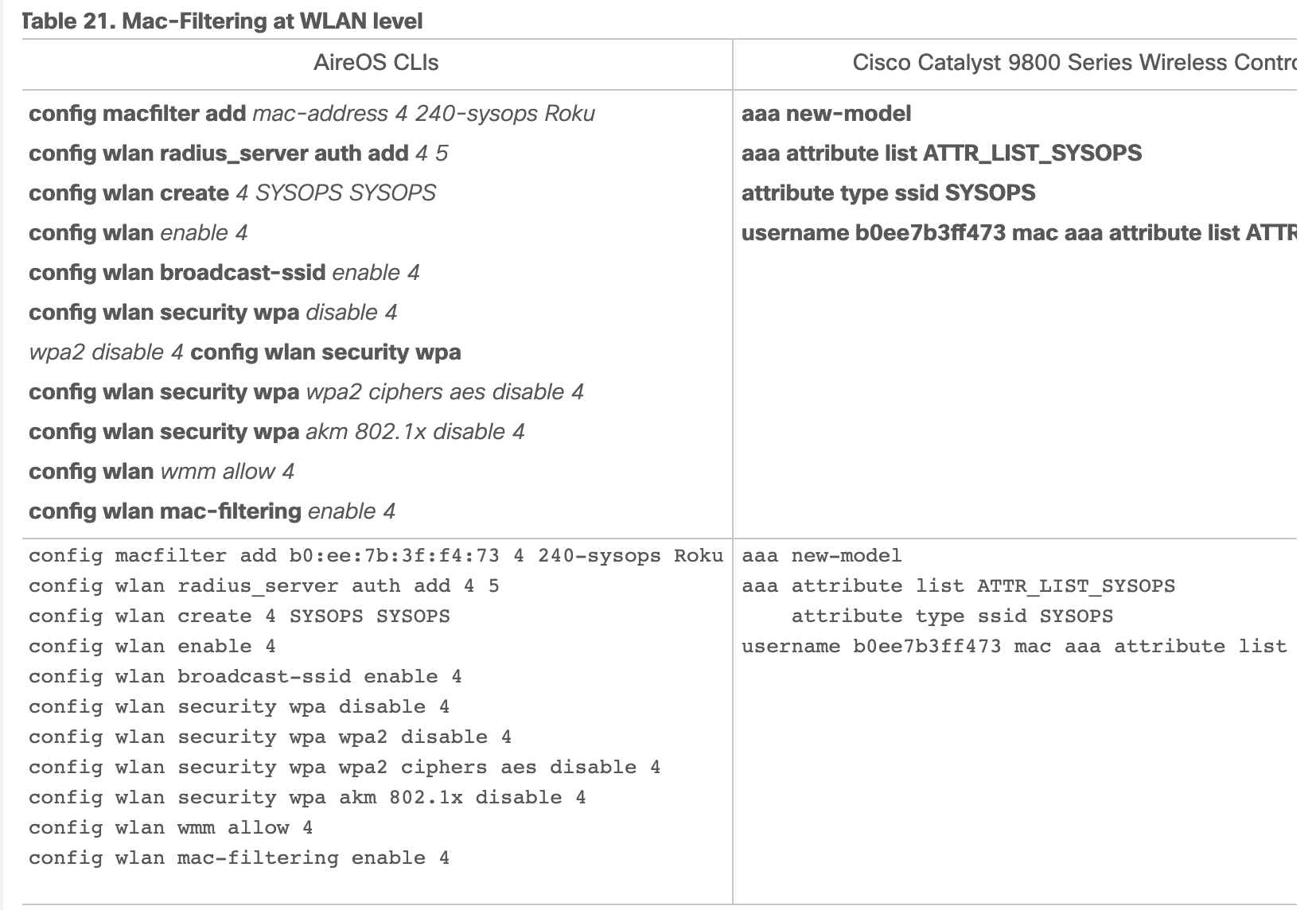This screenshot has height=910, width=1316.
Task: Click monospace 'config wlan security wpa disable 4'
Action: tap(239, 706)
